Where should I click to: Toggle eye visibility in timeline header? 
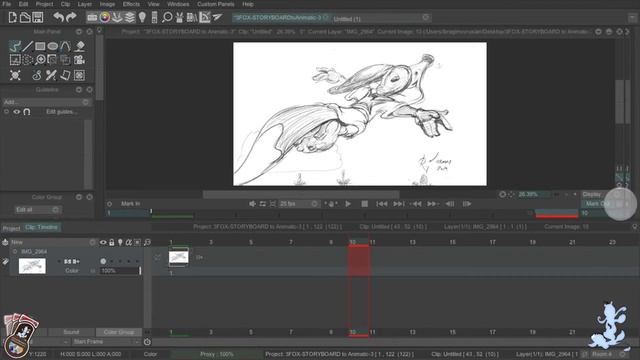pos(103,242)
